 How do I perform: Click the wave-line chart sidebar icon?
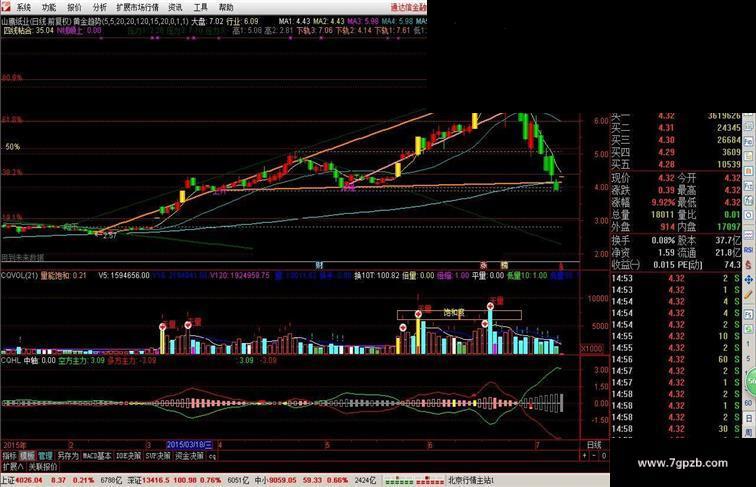pos(749,234)
